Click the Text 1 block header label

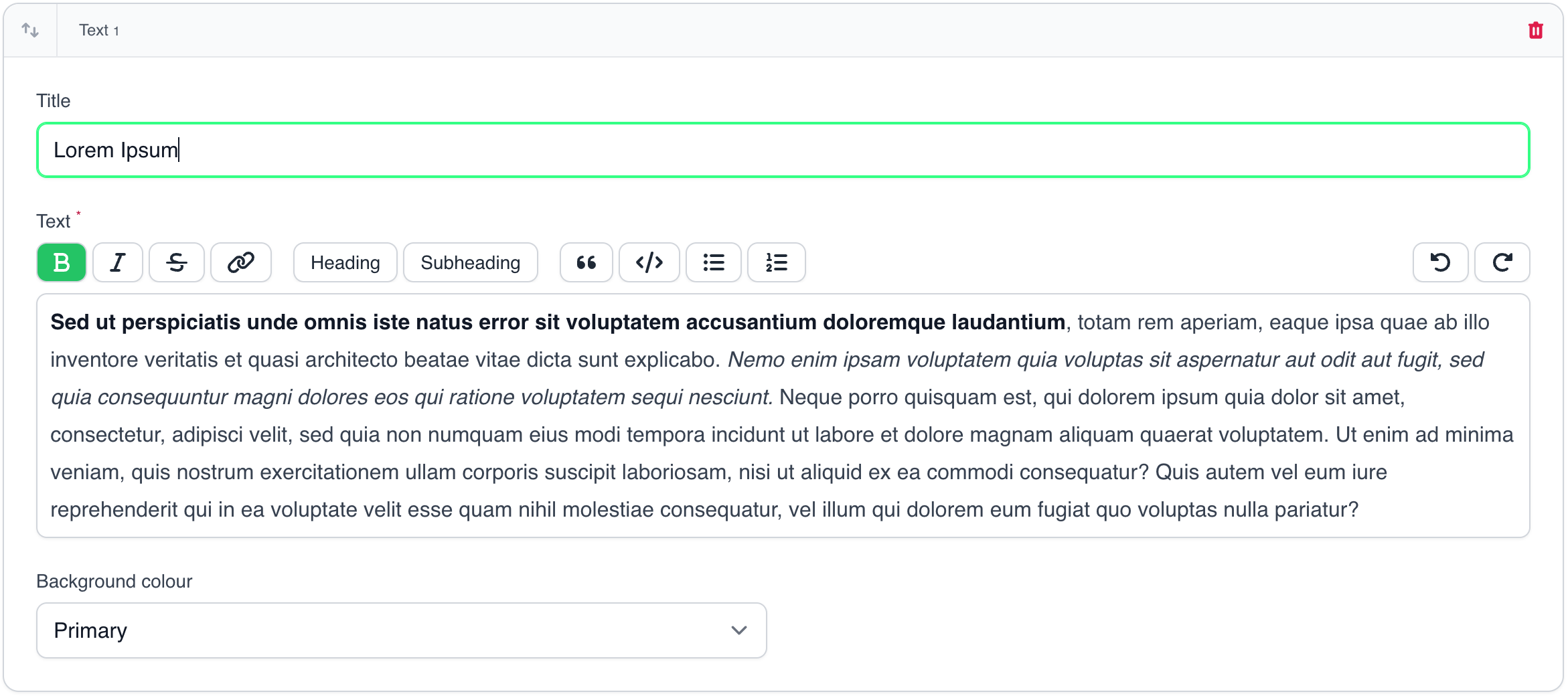pos(99,30)
